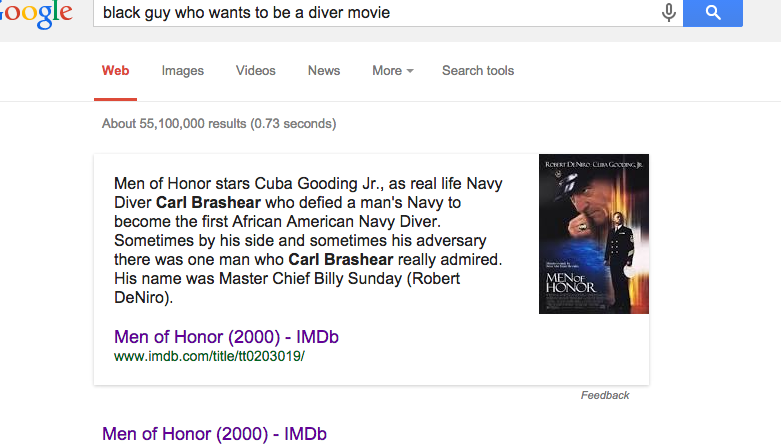The height and width of the screenshot is (445, 781).
Task: Focus the search query input field
Action: click(x=370, y=13)
